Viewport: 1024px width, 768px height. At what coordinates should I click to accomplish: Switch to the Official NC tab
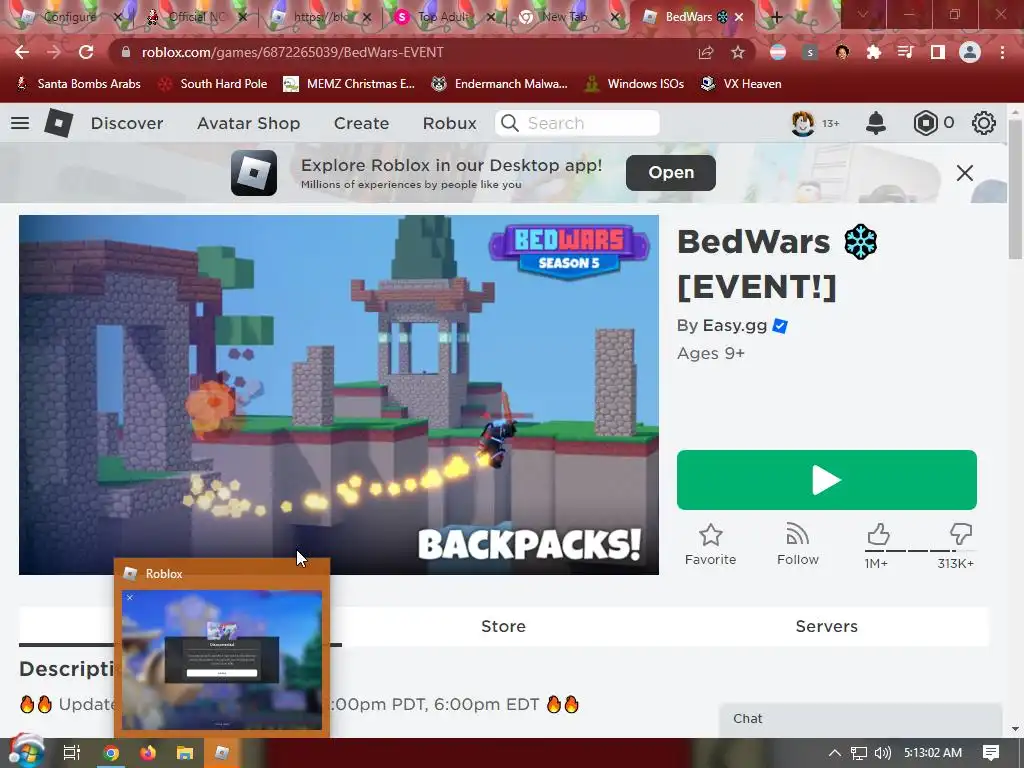pos(196,17)
